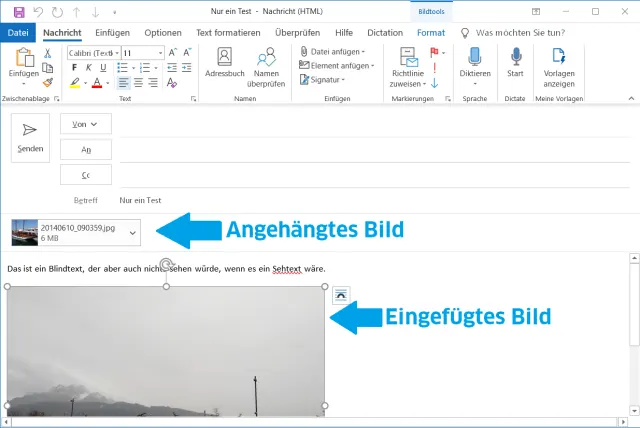Switch to the Einfügen tab
Screen dimensions: 640x428
[x=112, y=33]
